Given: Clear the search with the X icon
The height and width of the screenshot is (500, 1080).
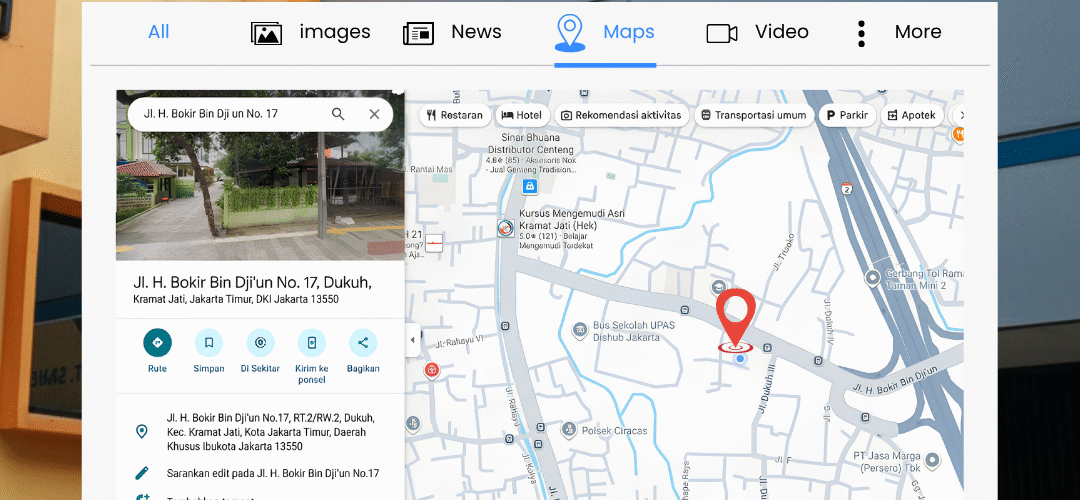Looking at the screenshot, I should (374, 114).
